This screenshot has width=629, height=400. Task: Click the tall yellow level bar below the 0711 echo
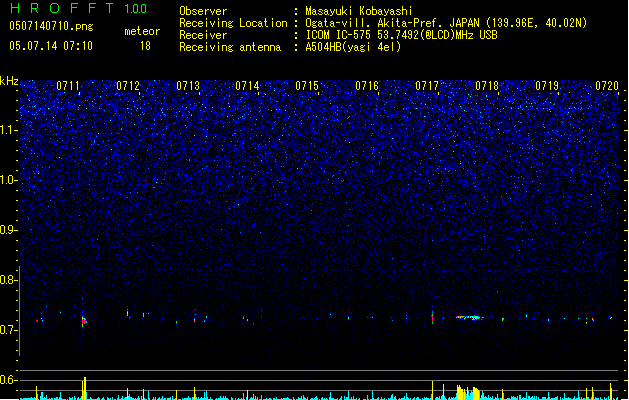pos(84,388)
